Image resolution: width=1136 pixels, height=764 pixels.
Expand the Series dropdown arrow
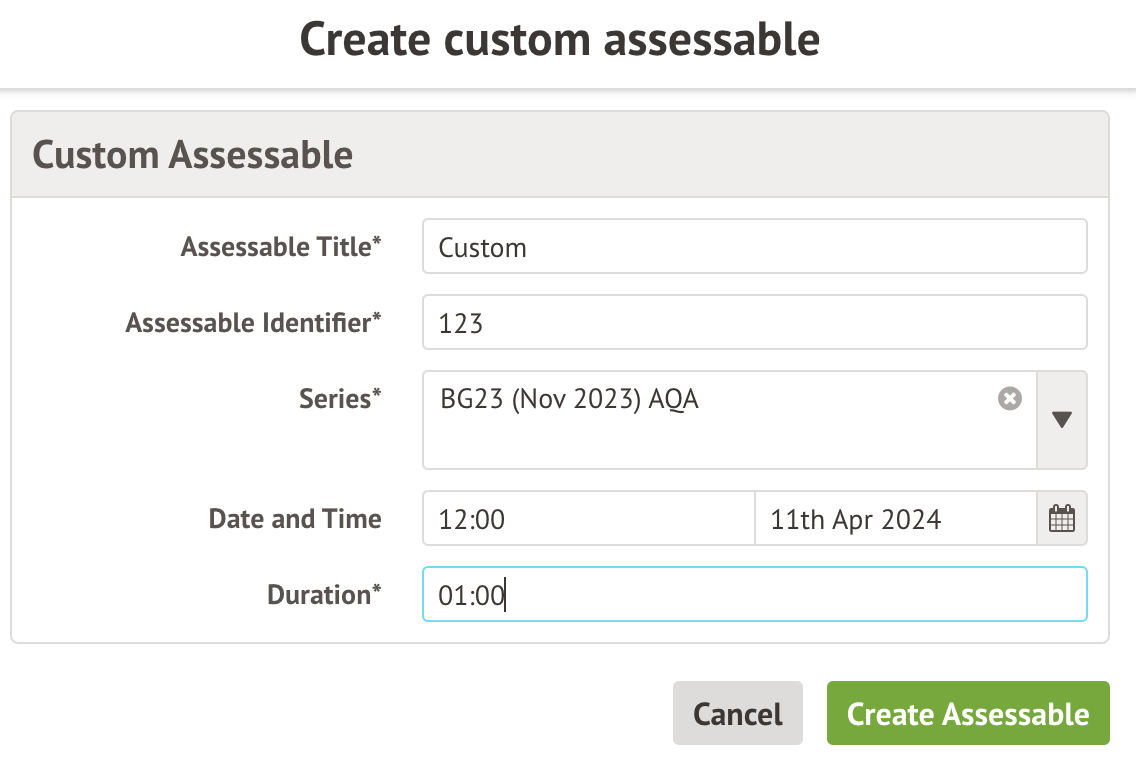(x=1062, y=420)
